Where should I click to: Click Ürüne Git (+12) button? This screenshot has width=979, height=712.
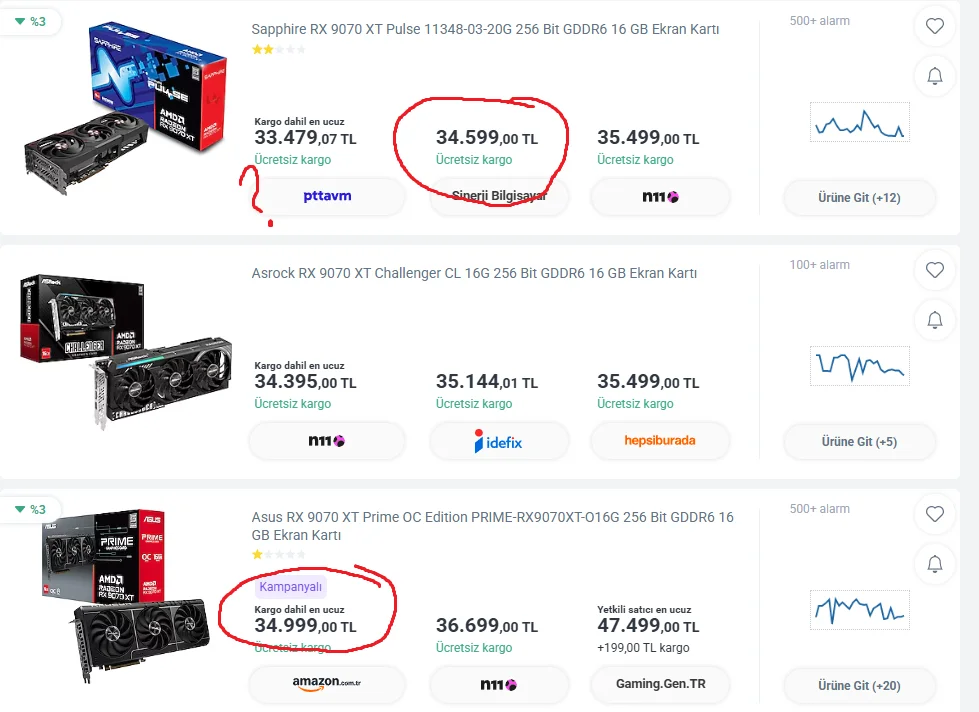(x=859, y=197)
